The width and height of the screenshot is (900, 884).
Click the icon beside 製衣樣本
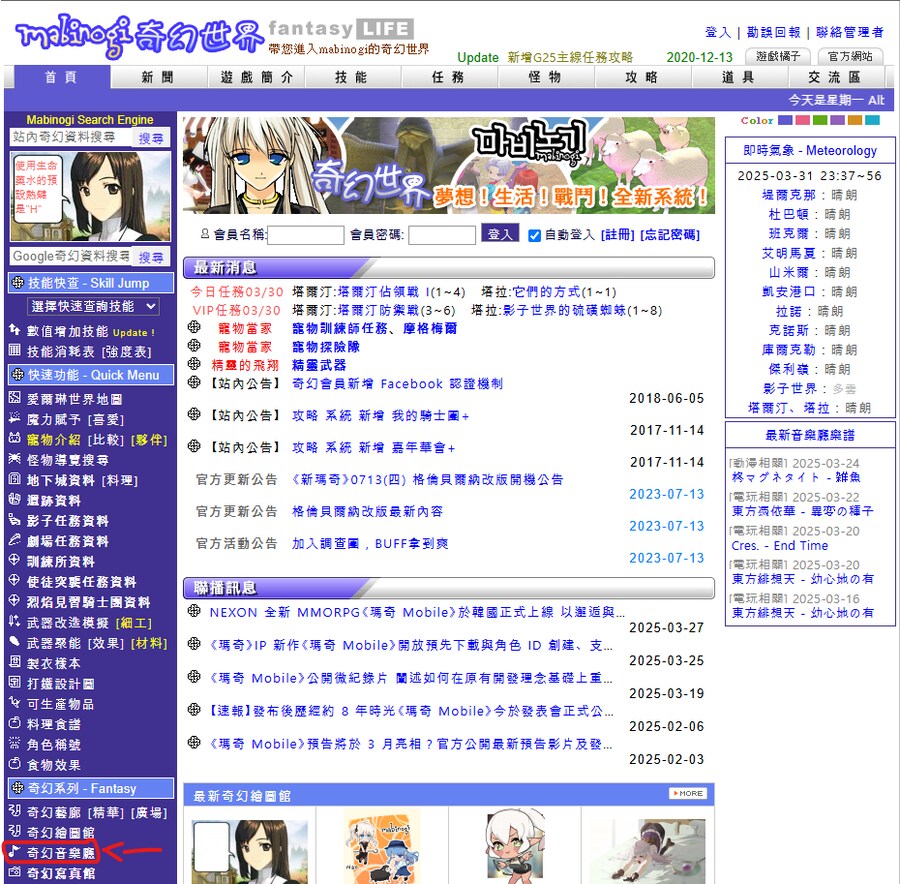click(x=14, y=661)
